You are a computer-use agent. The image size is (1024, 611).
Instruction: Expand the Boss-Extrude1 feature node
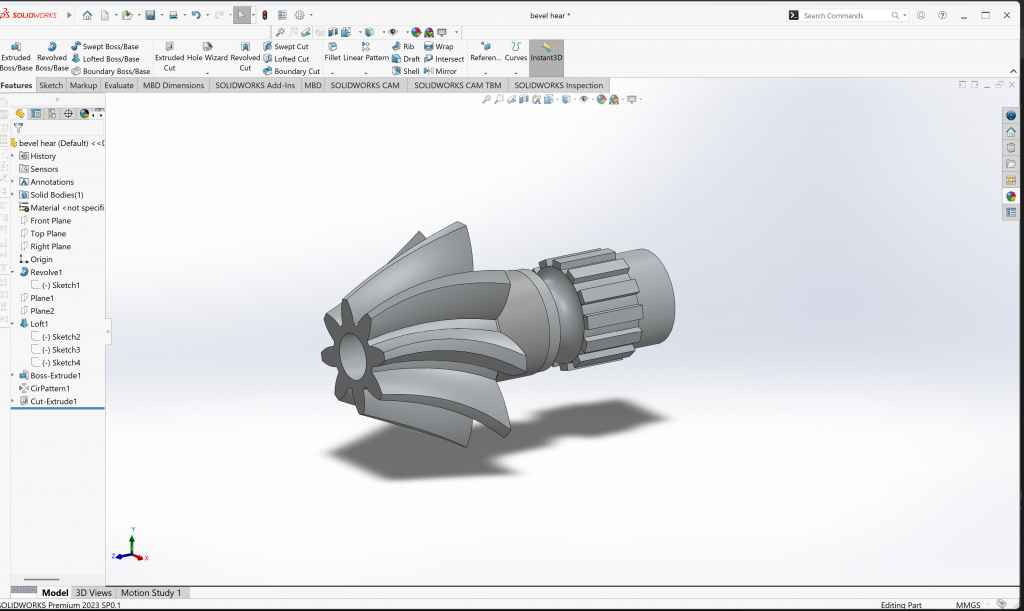[x=13, y=376]
